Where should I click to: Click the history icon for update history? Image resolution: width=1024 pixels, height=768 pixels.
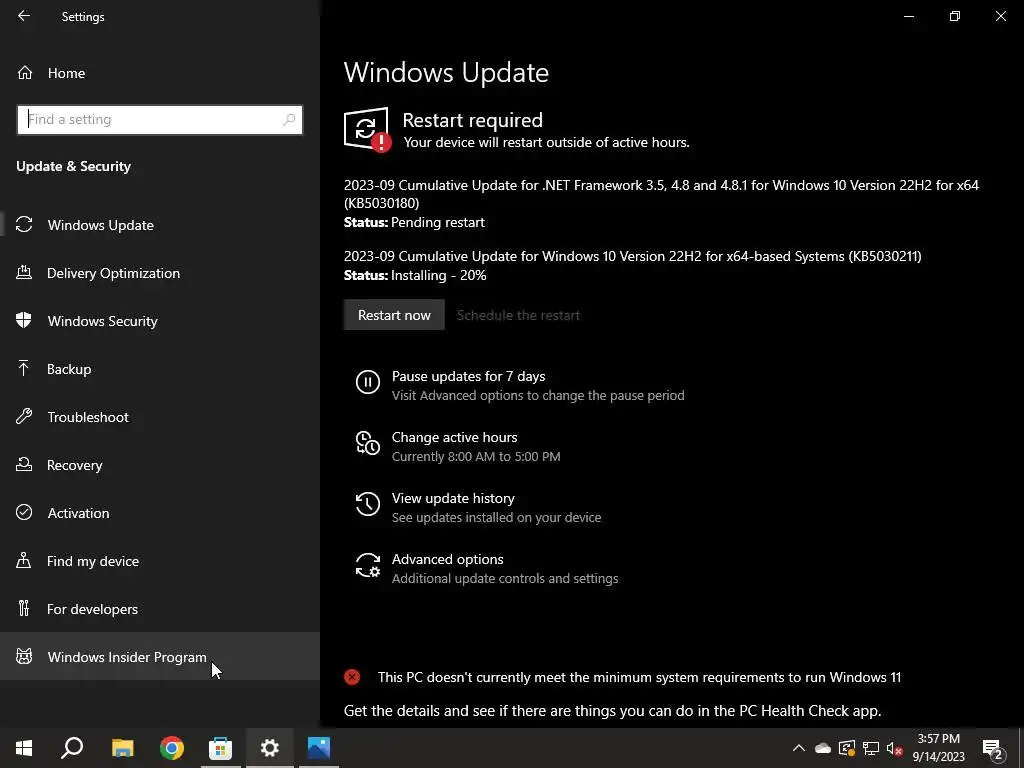tap(368, 504)
